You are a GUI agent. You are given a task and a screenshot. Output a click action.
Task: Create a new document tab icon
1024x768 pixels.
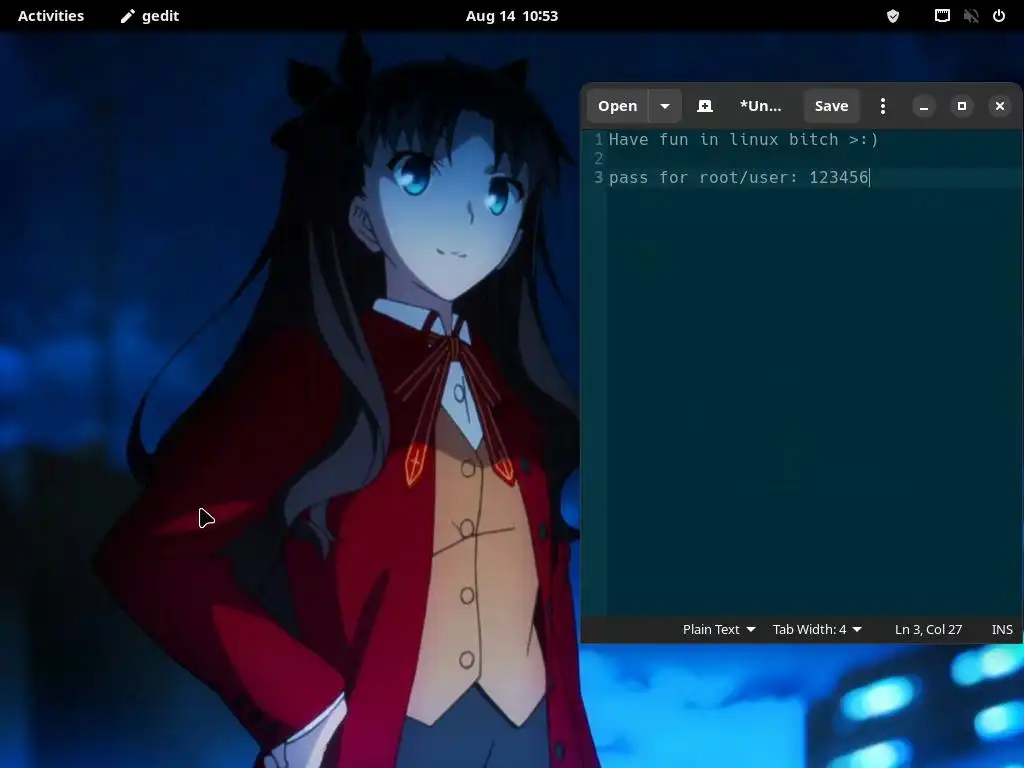point(705,106)
